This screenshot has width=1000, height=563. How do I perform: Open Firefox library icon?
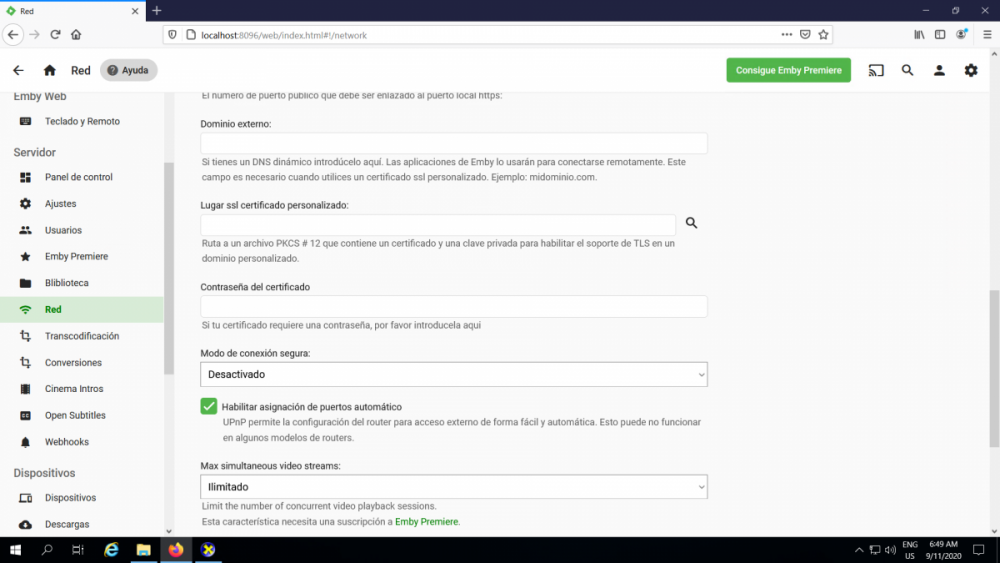919,34
